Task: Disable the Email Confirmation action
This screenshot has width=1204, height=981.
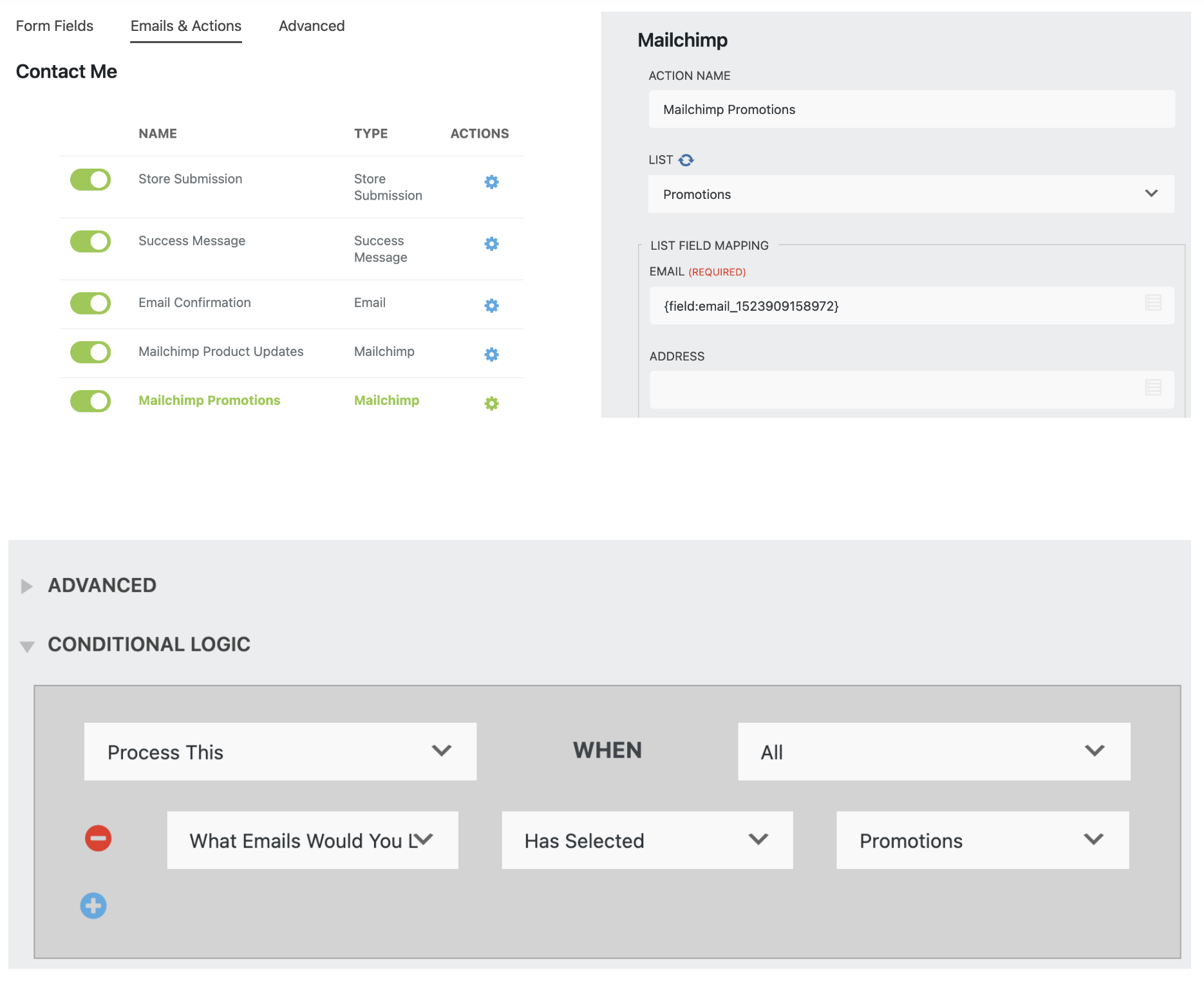Action: click(x=90, y=303)
